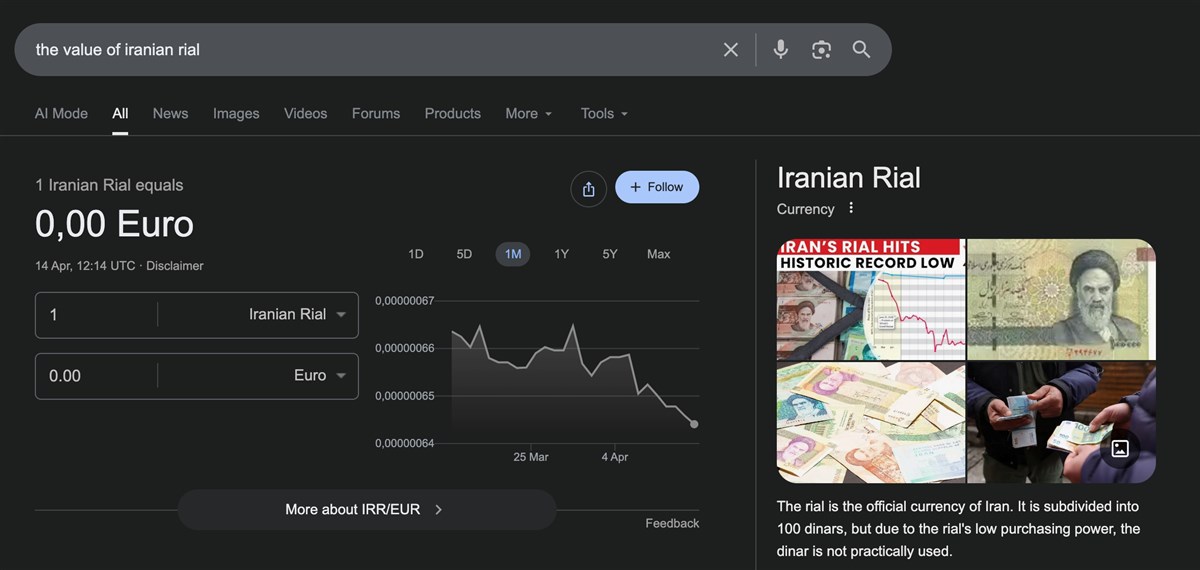1200x570 pixels.
Task: Open Google Lens image search icon
Action: pyautogui.click(x=821, y=50)
